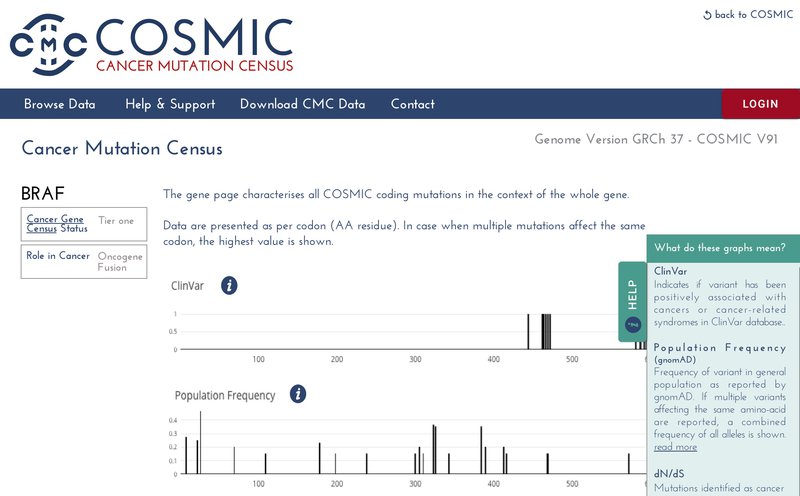
Task: Open the Help & Support menu
Action: [170, 104]
